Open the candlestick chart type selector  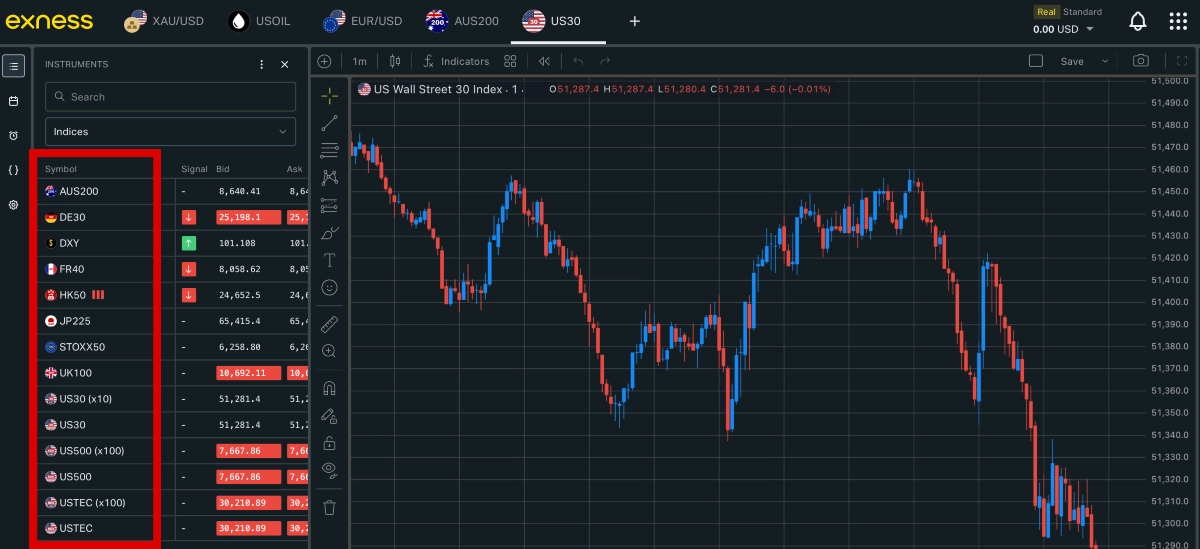pos(395,61)
